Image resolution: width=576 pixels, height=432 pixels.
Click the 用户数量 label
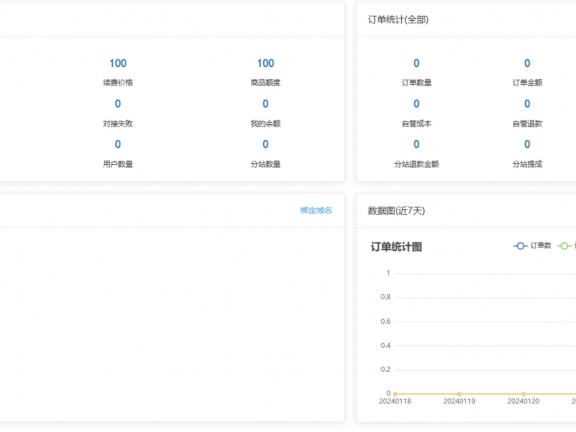pos(118,164)
